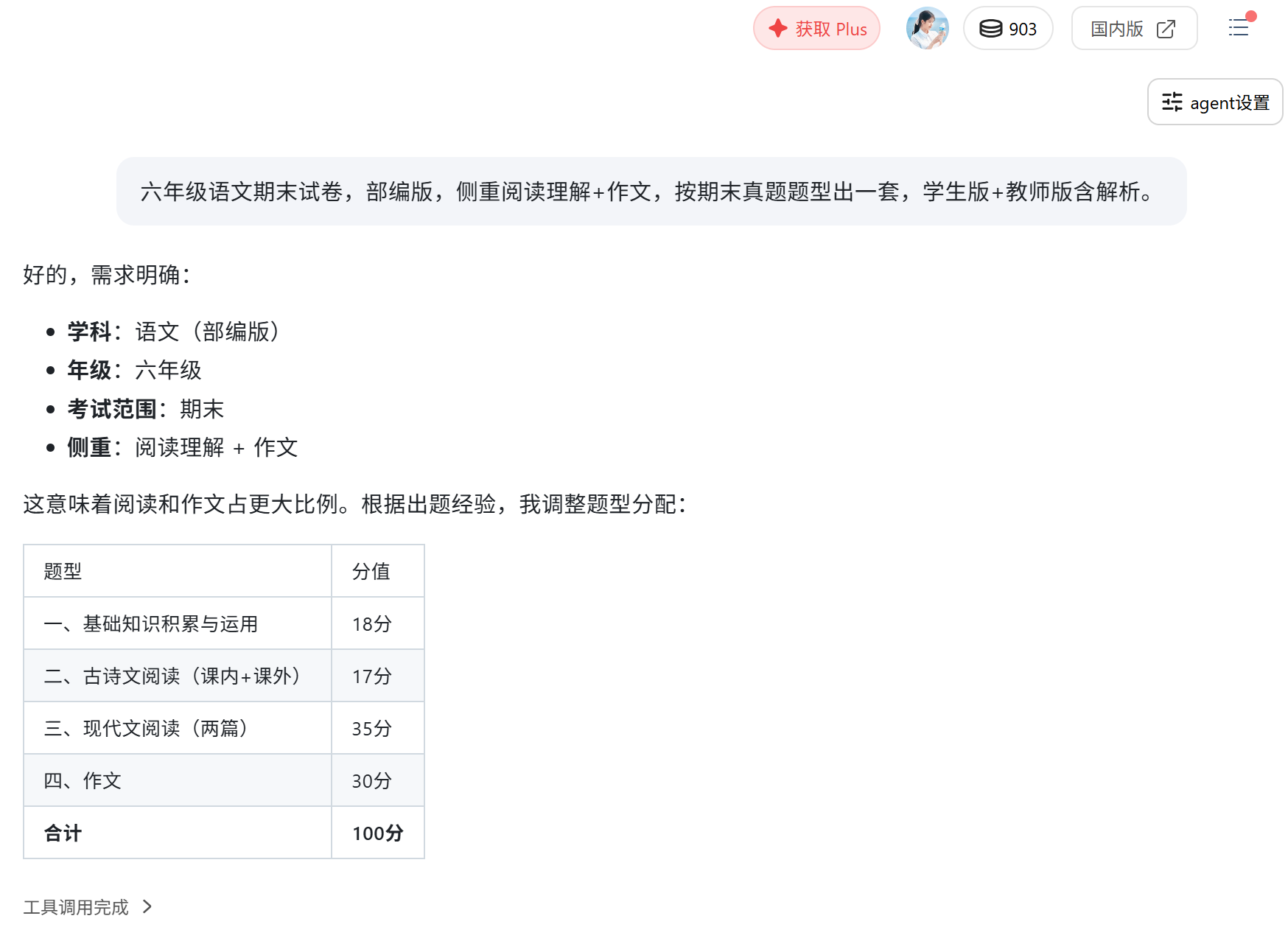Click the 获取 Plus upgrade button
1288x927 pixels.
816,29
